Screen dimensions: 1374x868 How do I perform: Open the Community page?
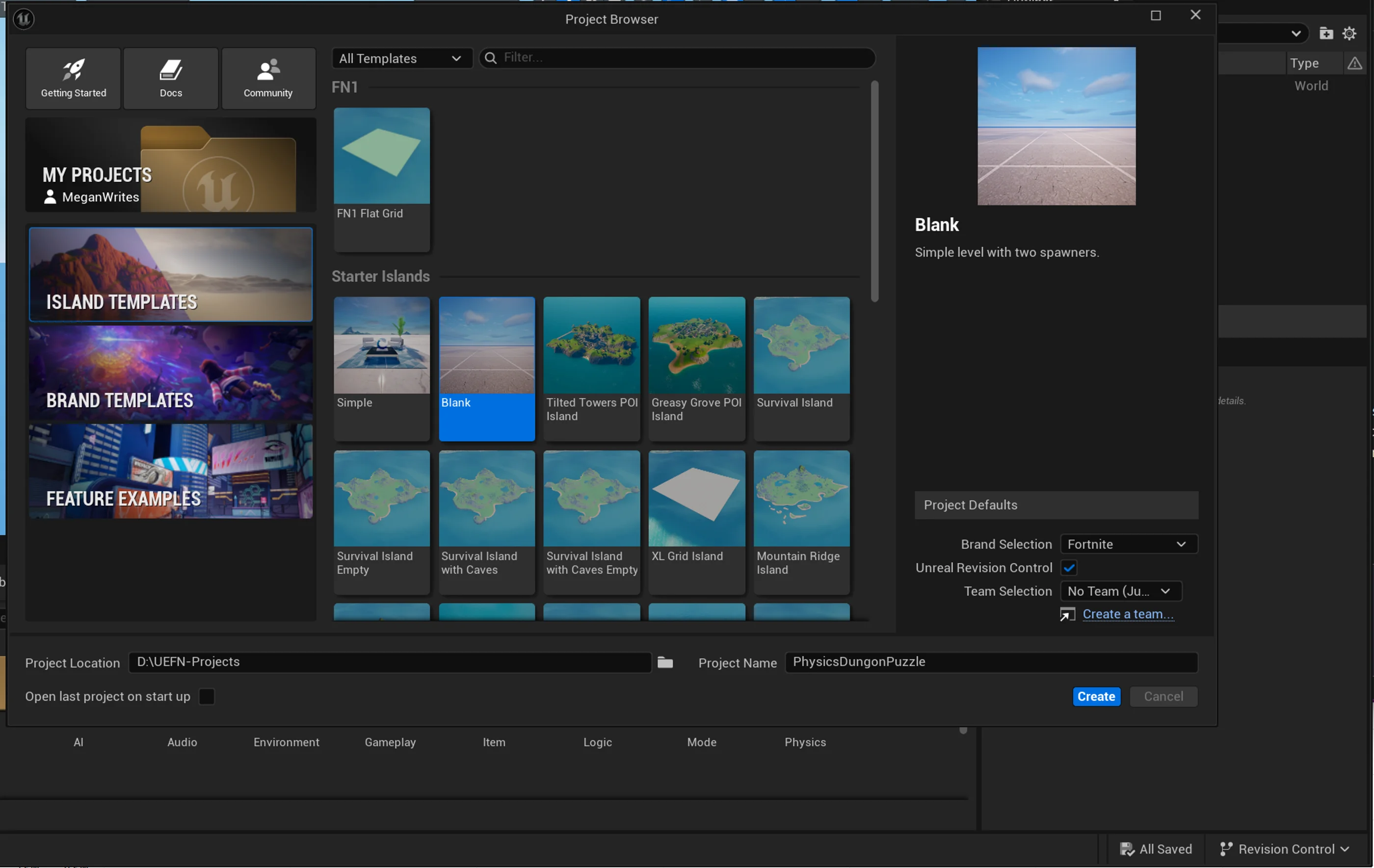[x=268, y=78]
